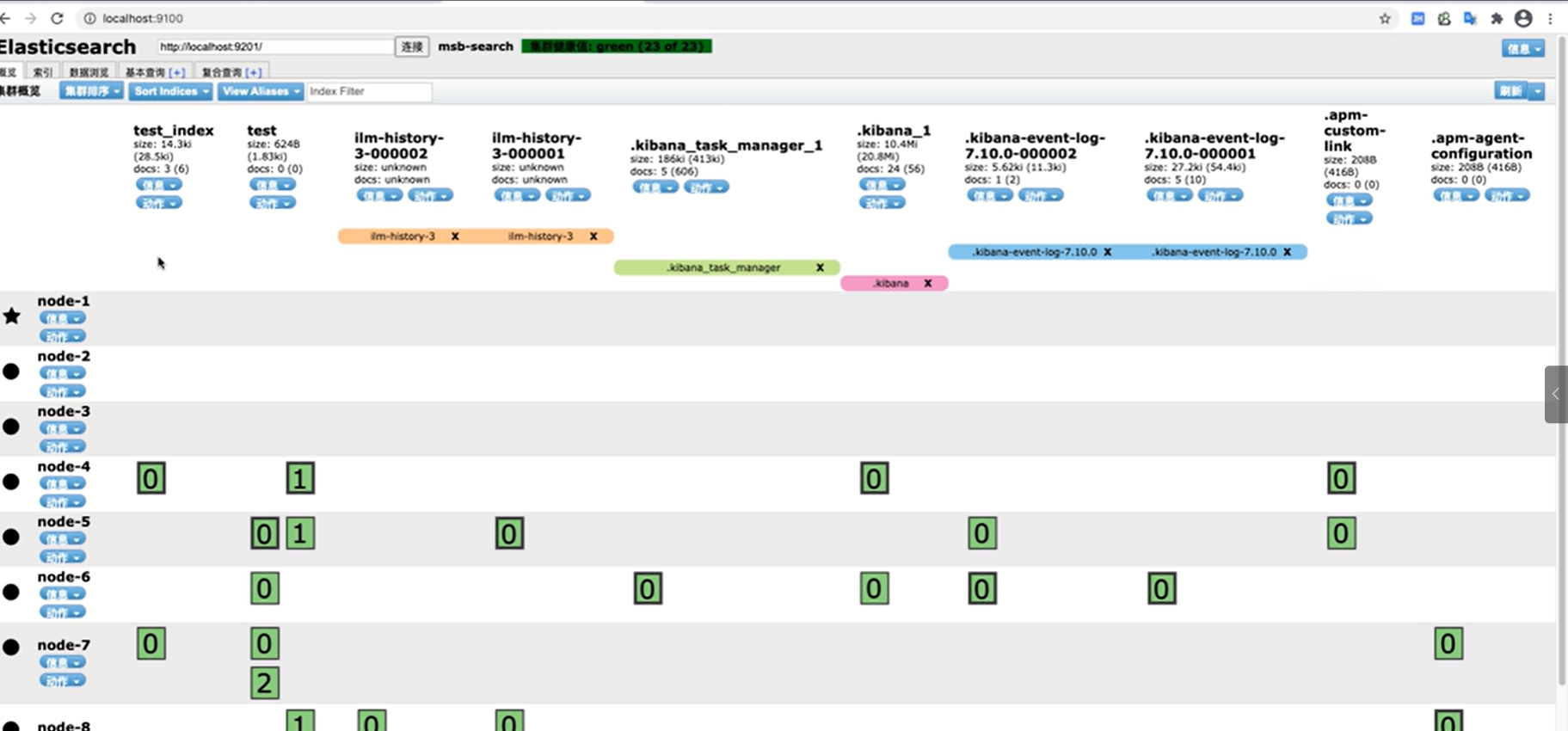Reload the localhost:9100 page
Image resolution: width=1568 pixels, height=731 pixels.
(x=57, y=18)
